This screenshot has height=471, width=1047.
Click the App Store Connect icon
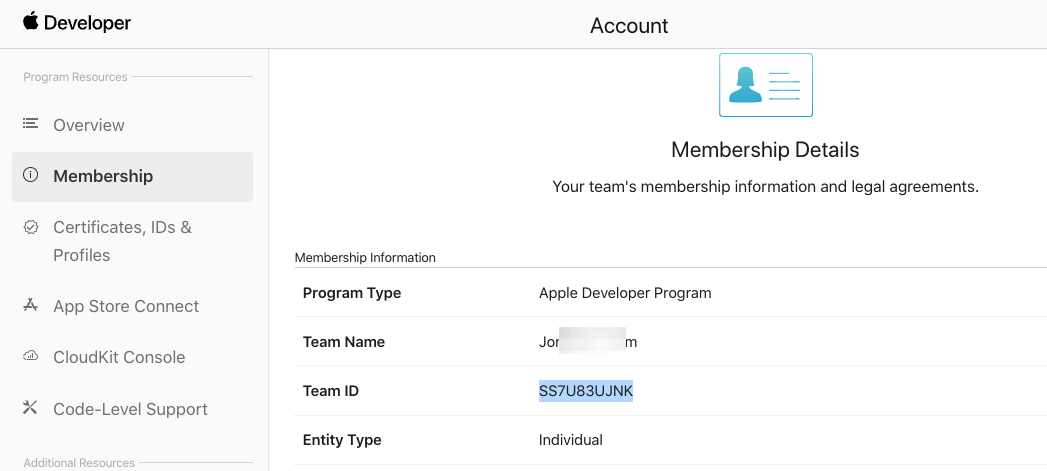(x=31, y=305)
